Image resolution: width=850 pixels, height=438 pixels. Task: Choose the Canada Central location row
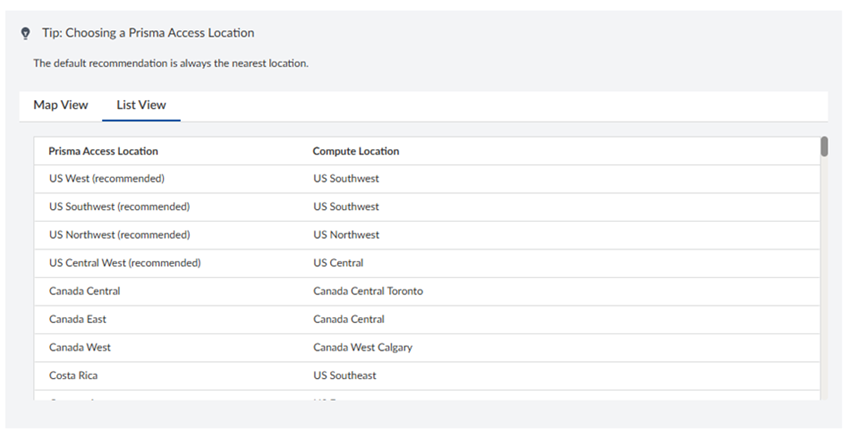pyautogui.click(x=85, y=291)
